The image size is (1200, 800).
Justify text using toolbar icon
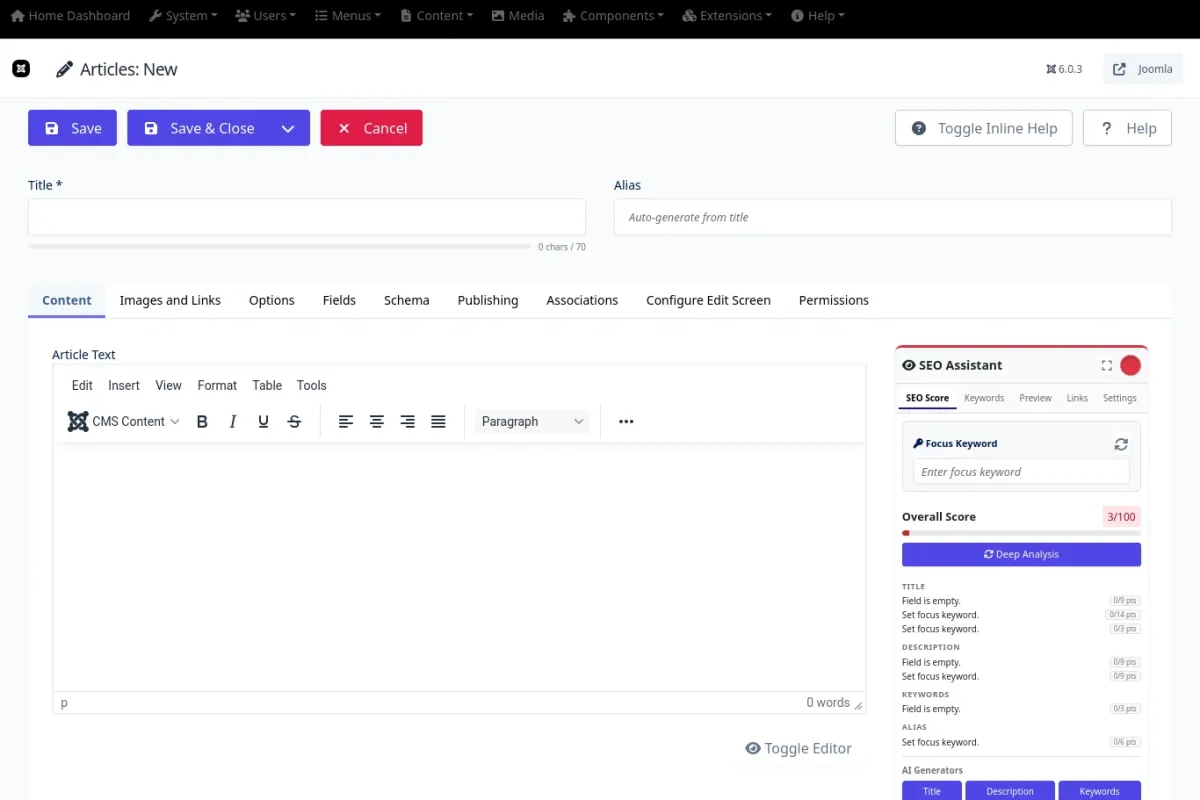coord(438,422)
